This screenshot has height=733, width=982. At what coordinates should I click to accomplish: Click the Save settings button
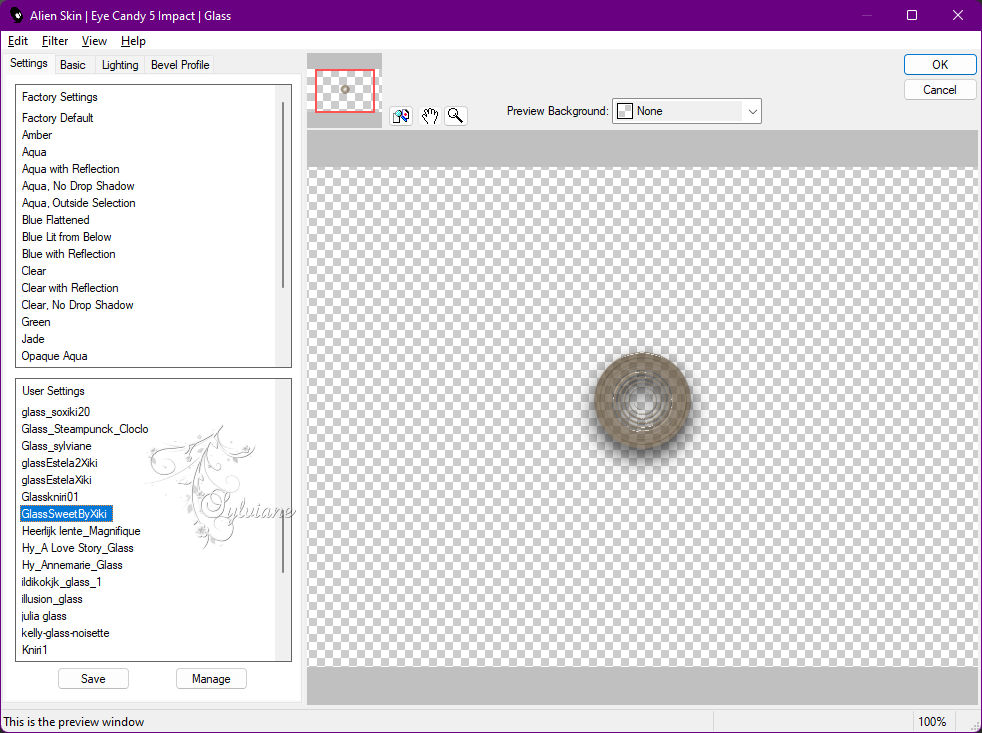pyautogui.click(x=93, y=678)
